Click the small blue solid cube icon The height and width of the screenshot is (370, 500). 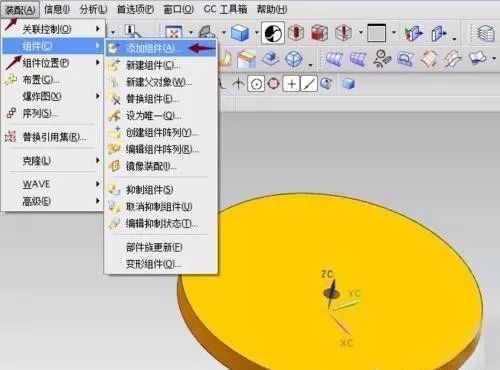[x=349, y=83]
